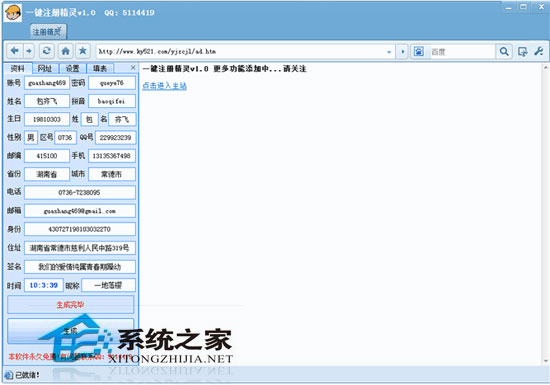Switch to the 填表 tab
The image size is (550, 385).
(100, 68)
